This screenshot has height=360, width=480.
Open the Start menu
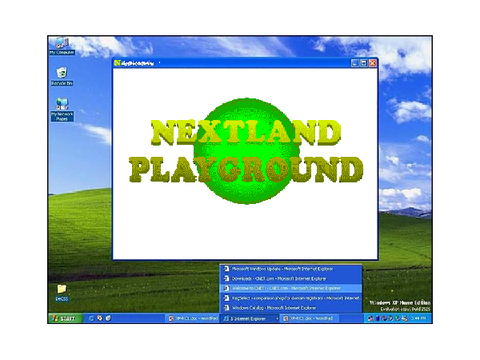(65, 318)
